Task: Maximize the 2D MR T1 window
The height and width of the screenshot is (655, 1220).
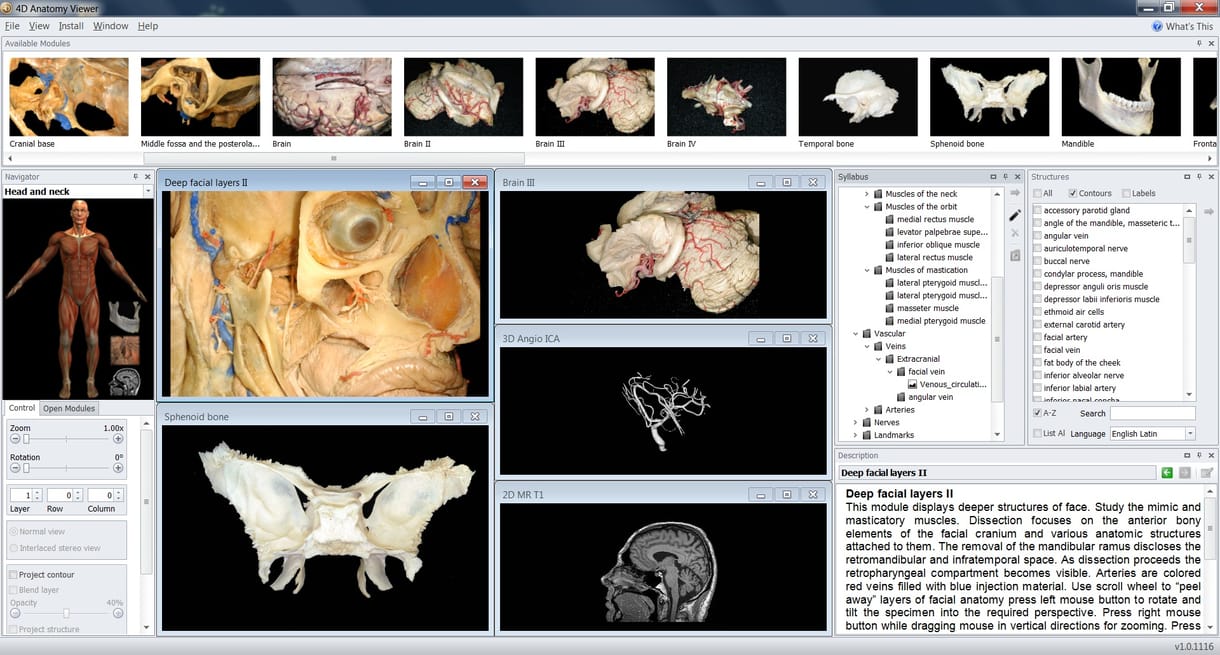Action: [787, 494]
